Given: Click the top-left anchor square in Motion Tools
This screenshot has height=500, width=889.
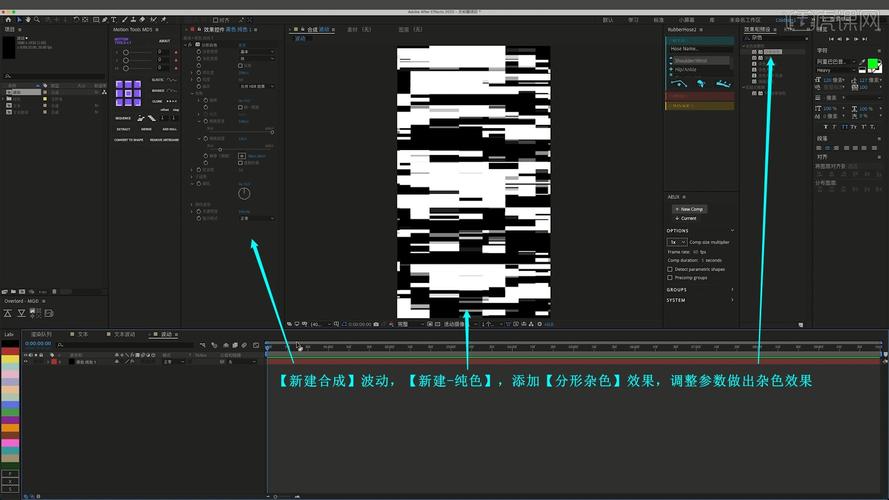Looking at the screenshot, I should pos(120,84).
